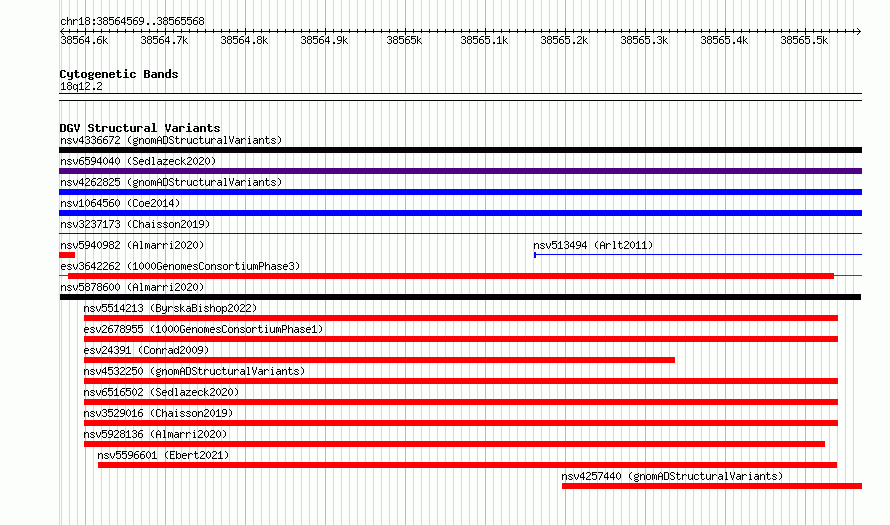Click the thin blue nsv513494 variant line

[x=698, y=255]
